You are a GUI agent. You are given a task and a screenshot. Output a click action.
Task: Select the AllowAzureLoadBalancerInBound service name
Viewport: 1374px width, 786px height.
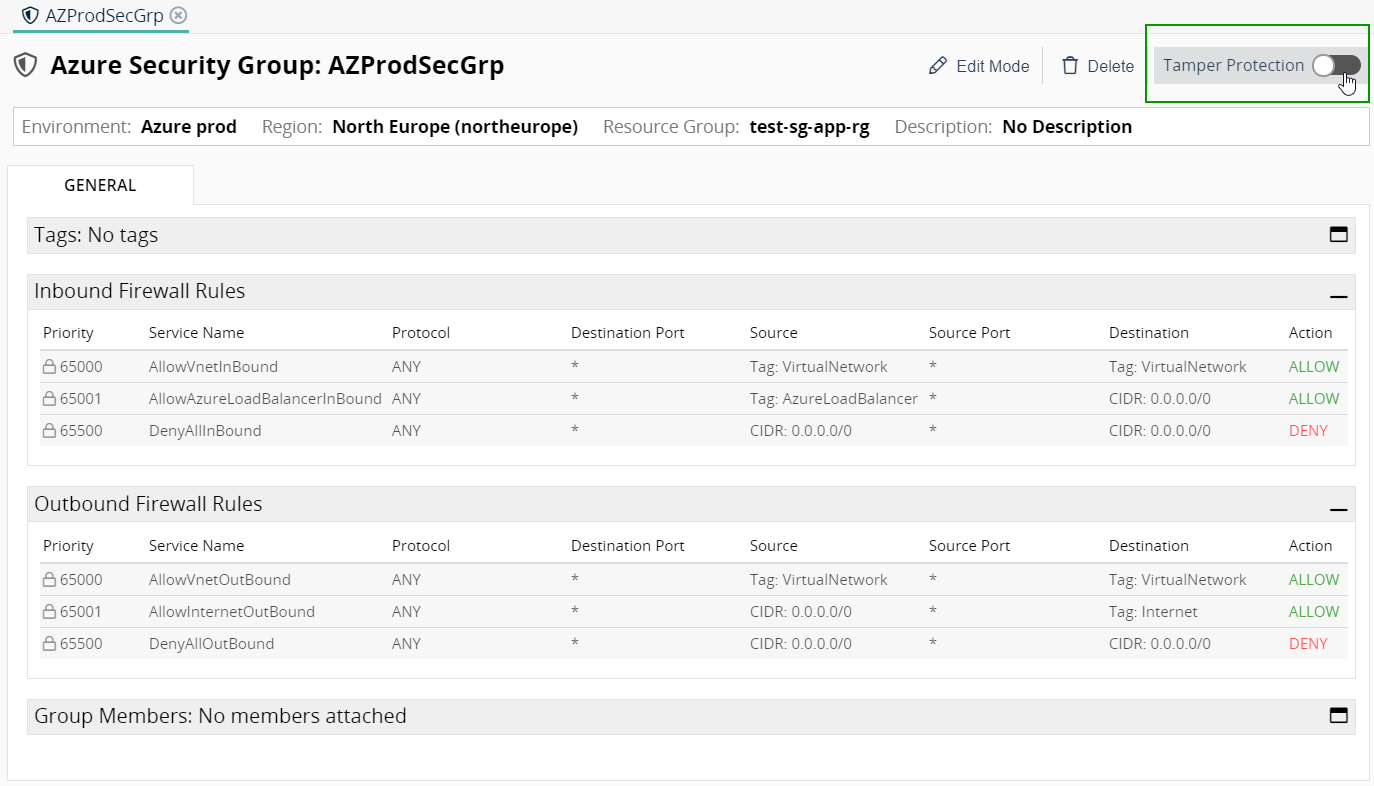click(x=265, y=399)
